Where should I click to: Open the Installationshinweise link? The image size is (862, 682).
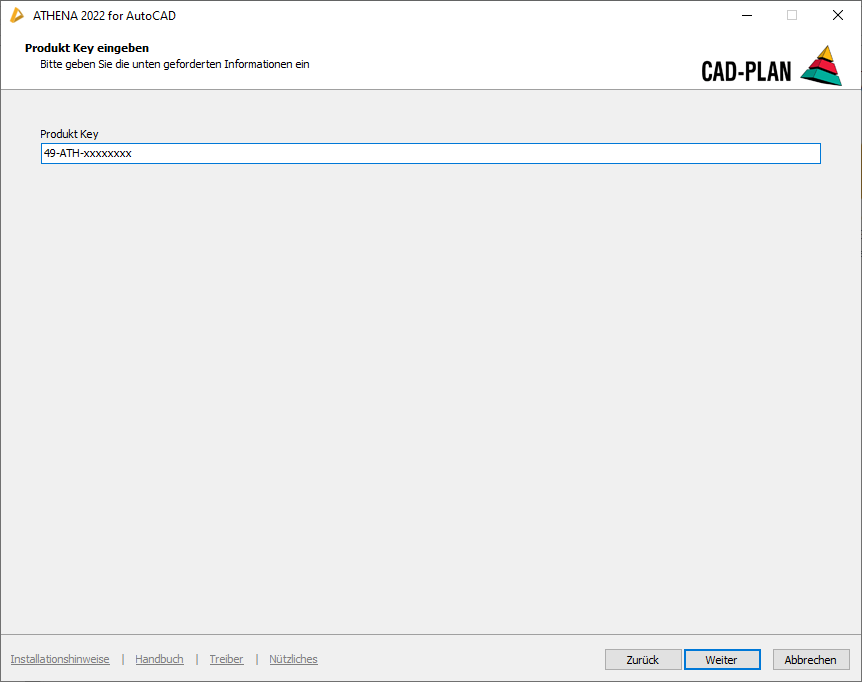tap(60, 659)
